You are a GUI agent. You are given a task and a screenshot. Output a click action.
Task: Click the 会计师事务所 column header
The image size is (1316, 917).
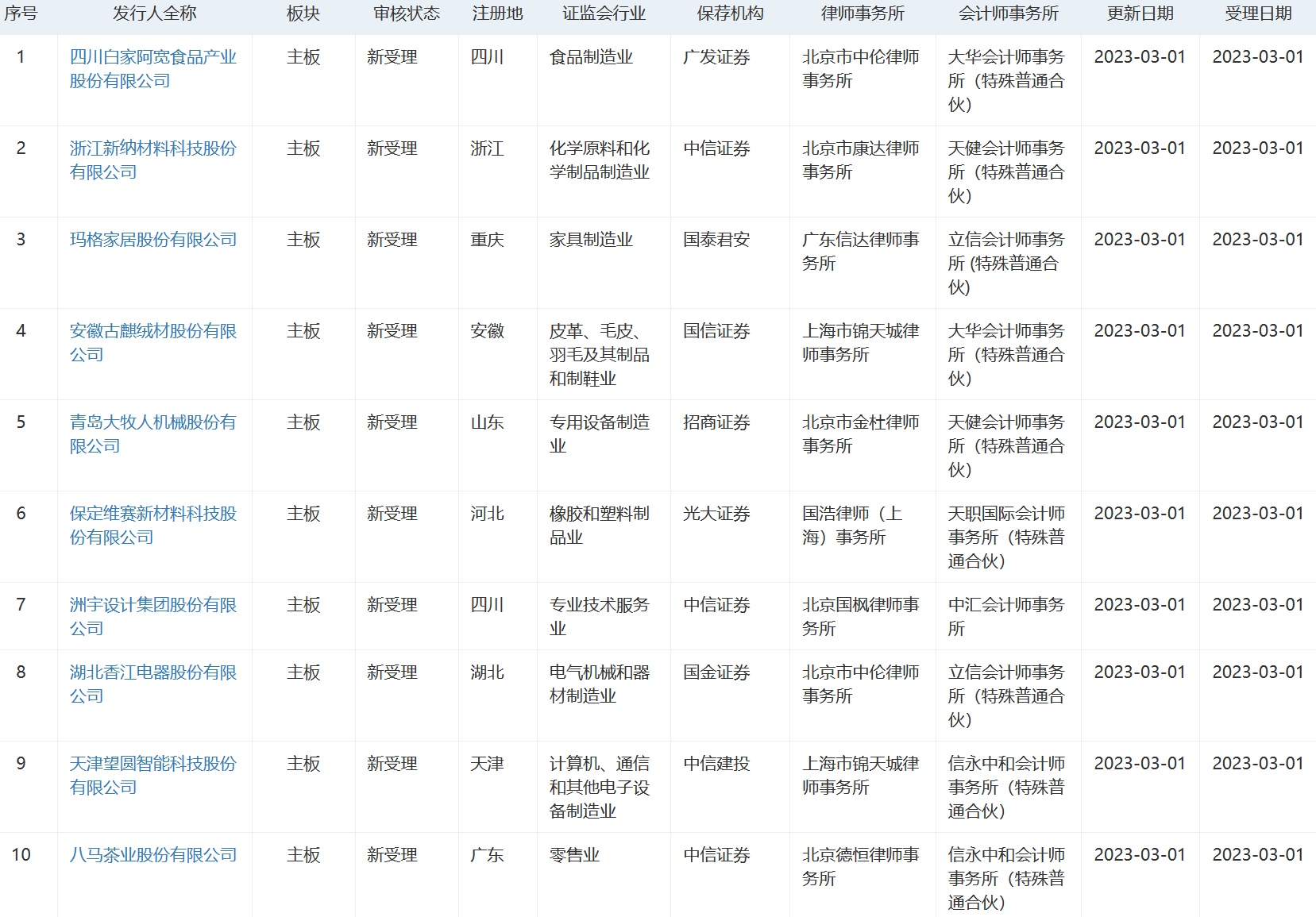click(x=1009, y=13)
